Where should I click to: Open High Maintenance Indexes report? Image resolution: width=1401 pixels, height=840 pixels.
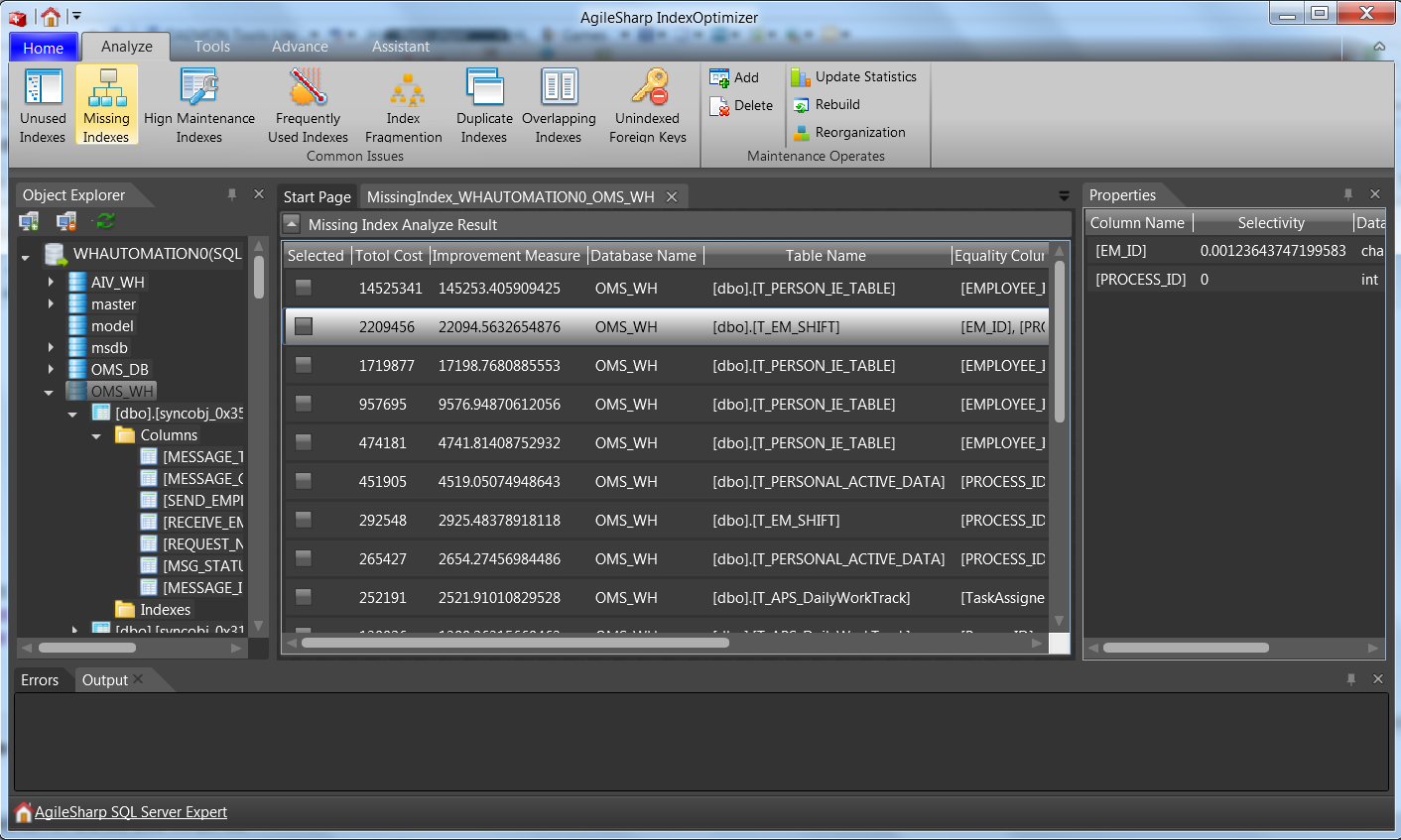199,106
